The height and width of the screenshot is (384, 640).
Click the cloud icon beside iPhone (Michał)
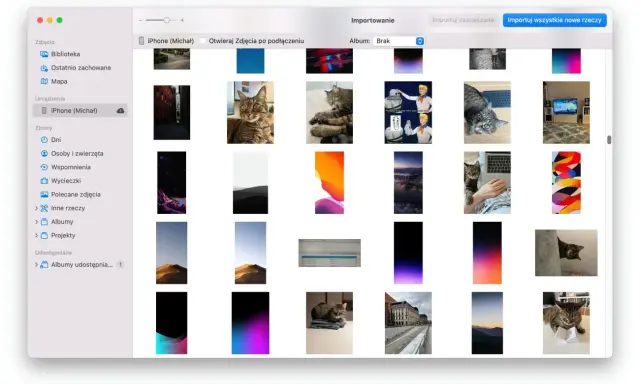[120, 111]
